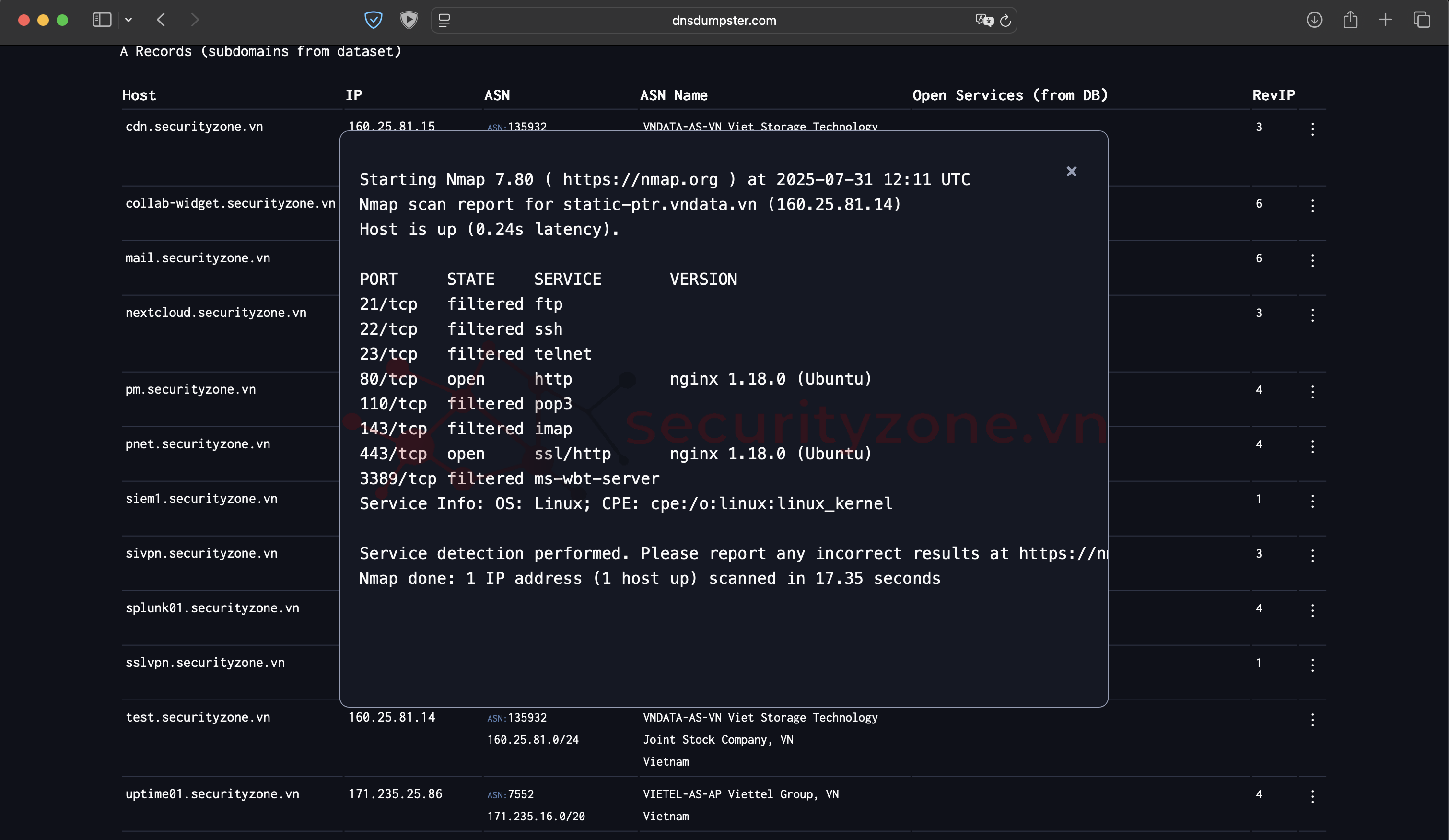Open the three-dot menu for nextcloud.securityzone.vn
The image size is (1449, 840).
(1312, 315)
